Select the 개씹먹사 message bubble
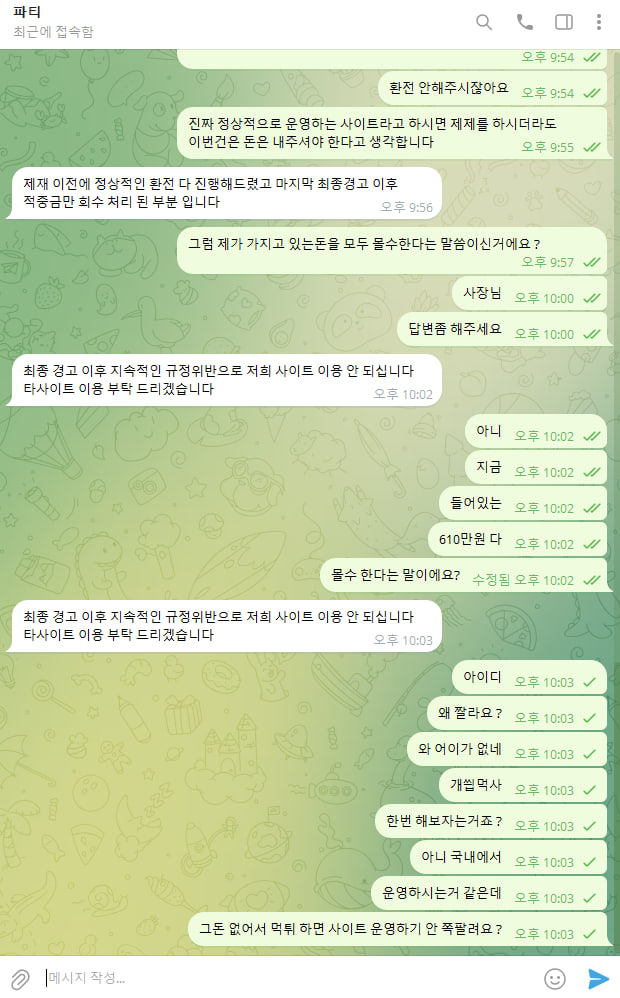 (523, 785)
